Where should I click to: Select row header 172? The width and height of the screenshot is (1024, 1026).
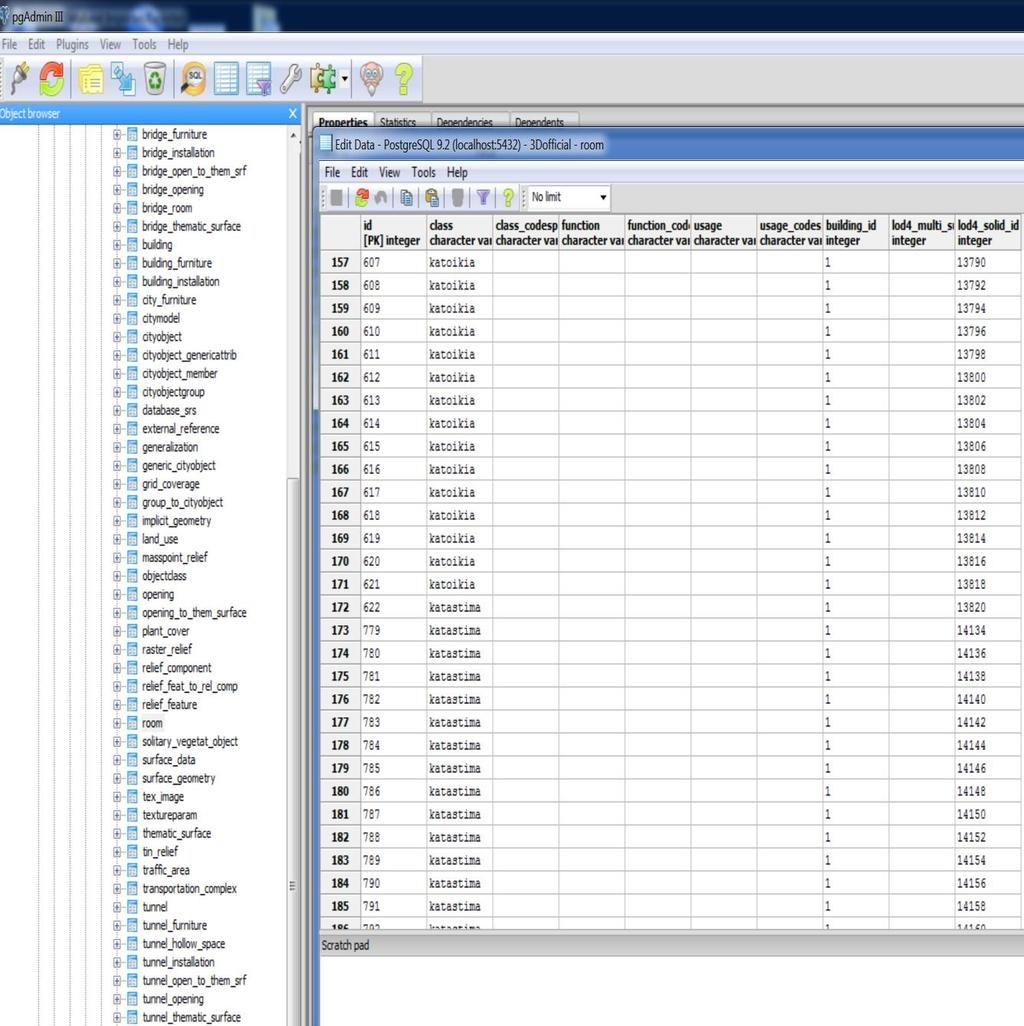[340, 607]
